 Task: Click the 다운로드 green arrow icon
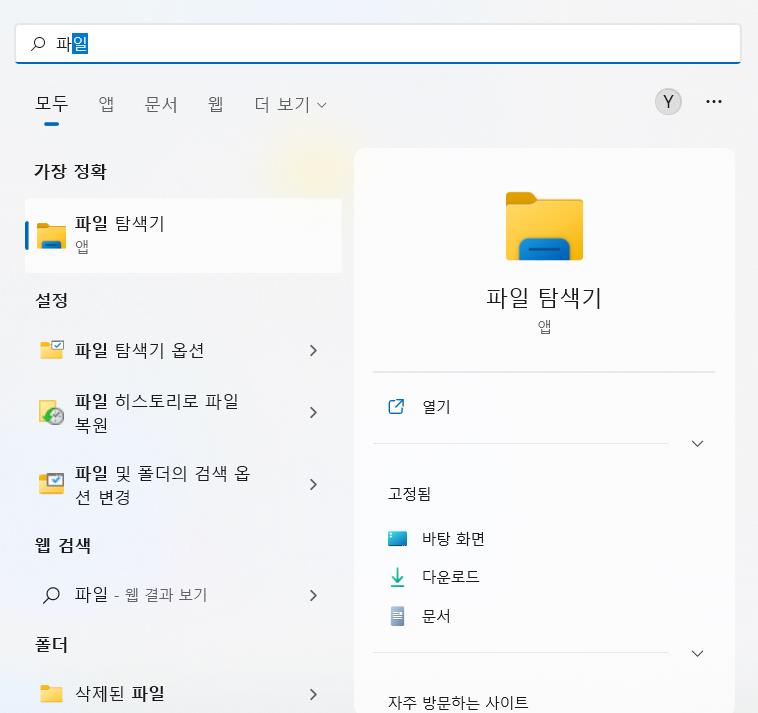(397, 577)
